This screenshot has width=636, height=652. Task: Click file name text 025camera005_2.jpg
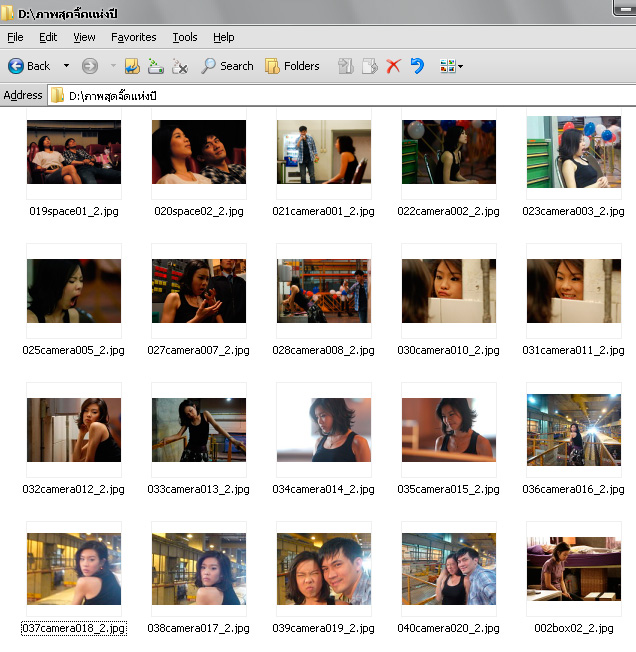pos(74,350)
